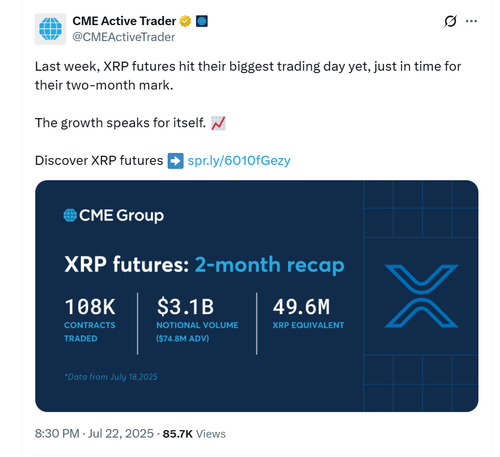Viewport: 500px width, 457px height.
Task: Click the CME Group globe logo in image
Action: [70, 215]
